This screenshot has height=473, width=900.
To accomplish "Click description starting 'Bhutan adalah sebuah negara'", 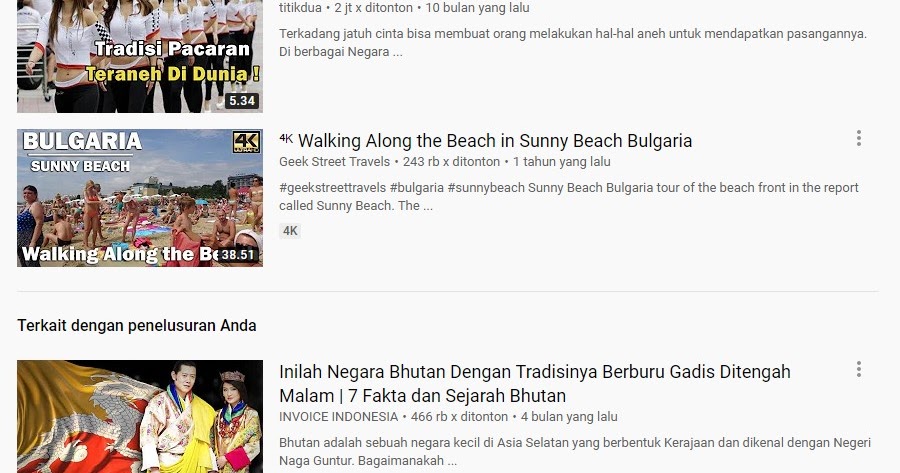I will tap(575, 451).
